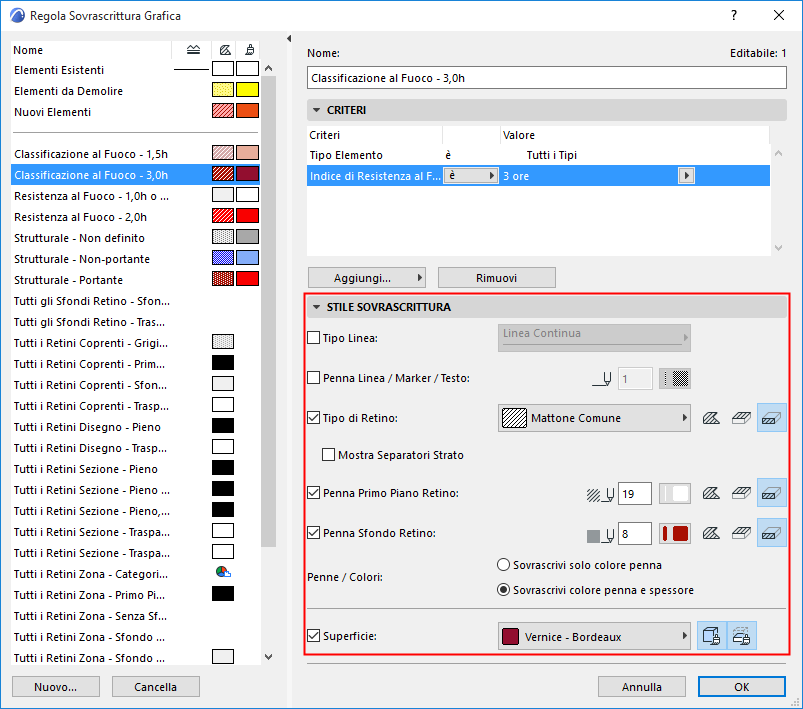Click rules list scroll down arrow
The image size is (803, 709).
pyautogui.click(x=268, y=657)
